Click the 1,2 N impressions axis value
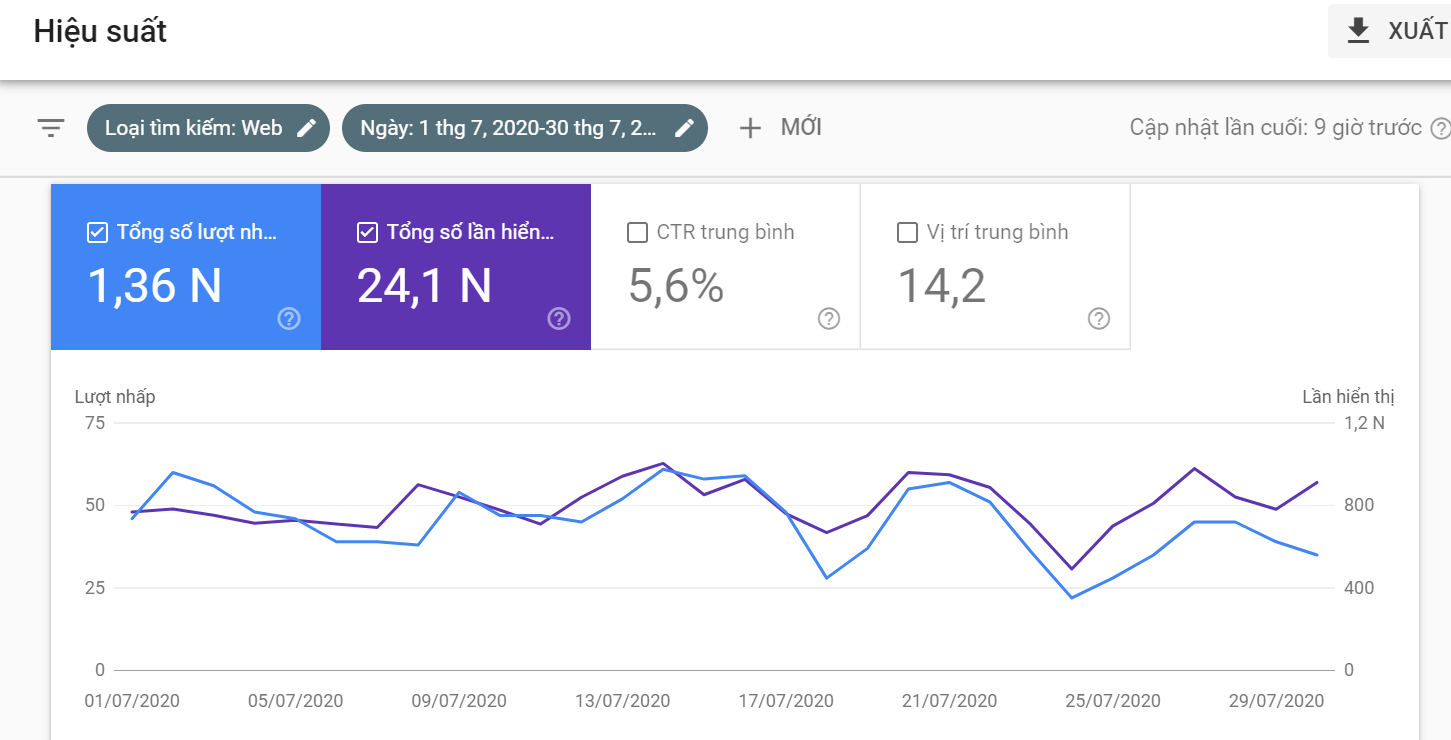Viewport: 1451px width, 740px height. tap(1364, 423)
